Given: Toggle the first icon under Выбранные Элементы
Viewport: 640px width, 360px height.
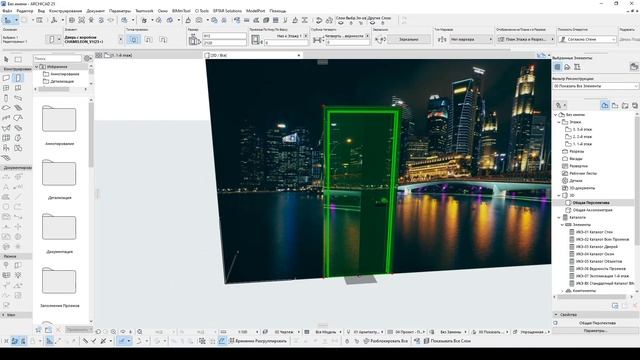Looking at the screenshot, I should (x=558, y=67).
